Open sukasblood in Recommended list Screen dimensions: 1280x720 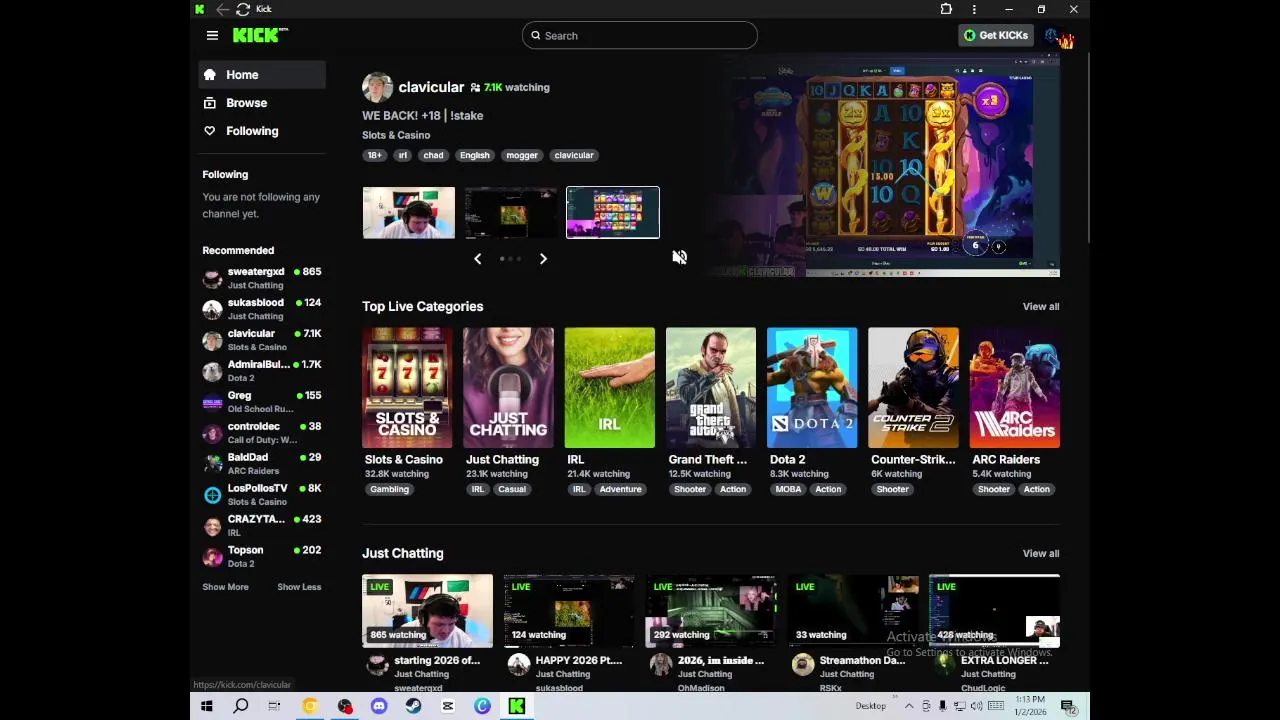[x=262, y=309]
